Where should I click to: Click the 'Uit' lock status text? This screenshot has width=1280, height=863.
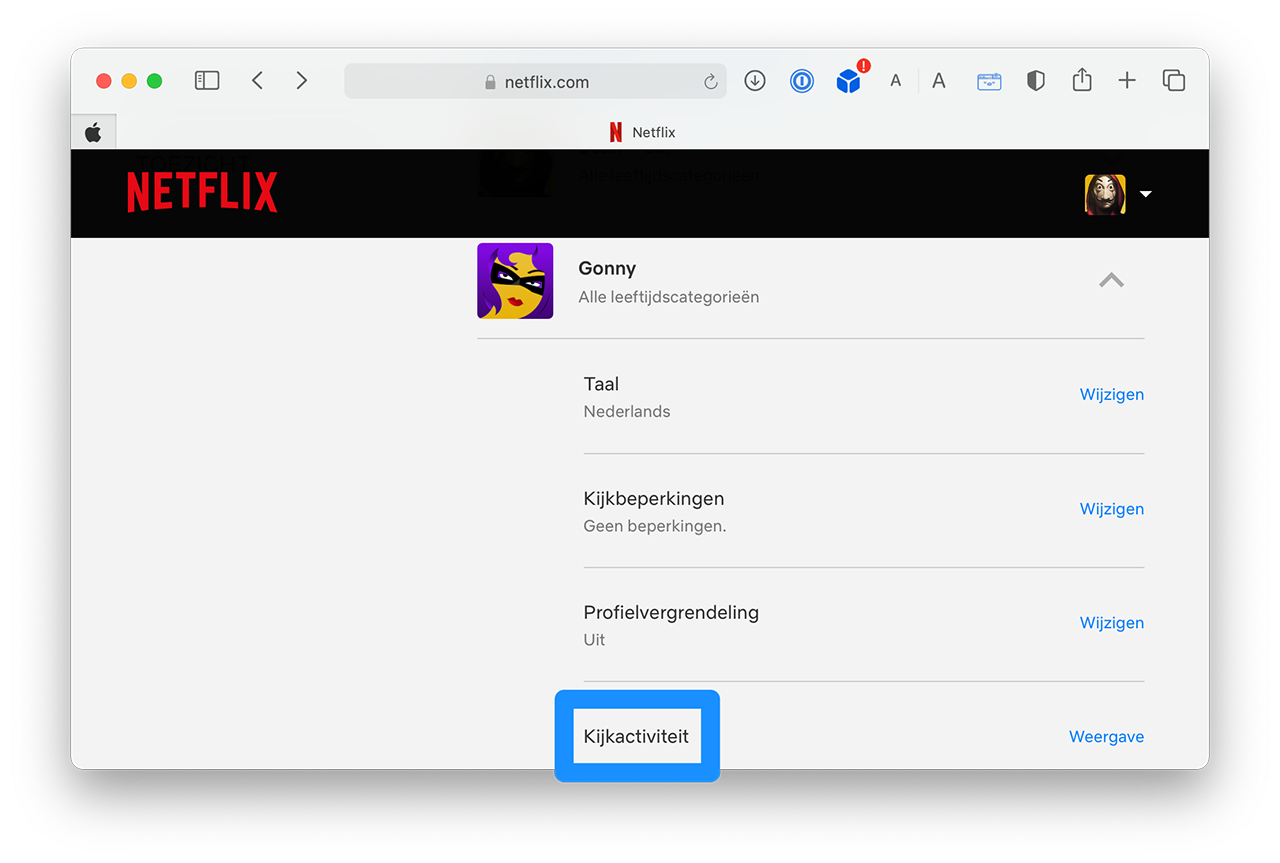(x=595, y=640)
